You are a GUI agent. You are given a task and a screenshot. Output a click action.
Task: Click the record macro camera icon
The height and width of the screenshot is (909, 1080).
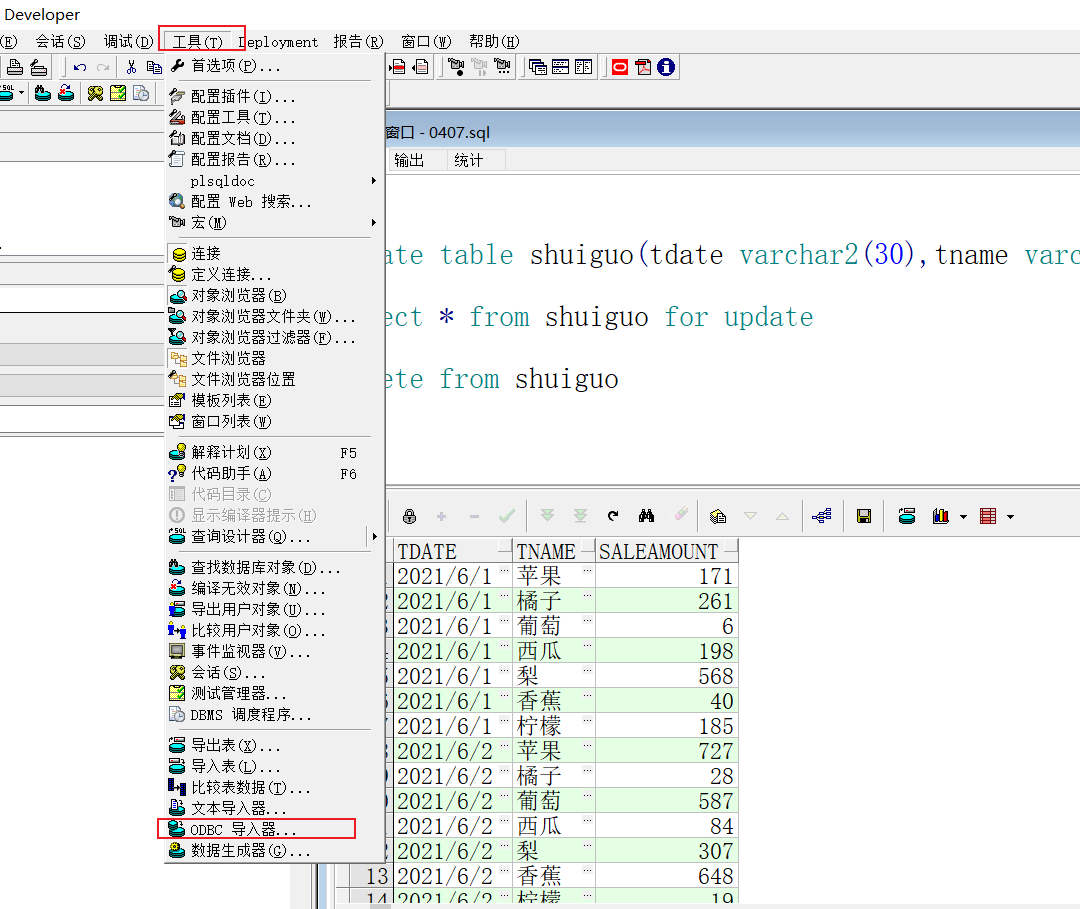[456, 67]
